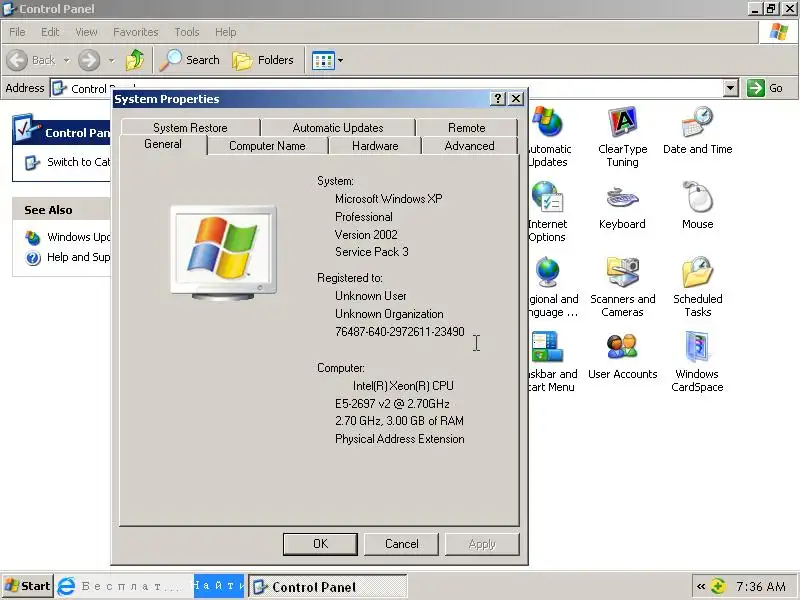
Task: Open the Favorites menu
Action: point(136,32)
